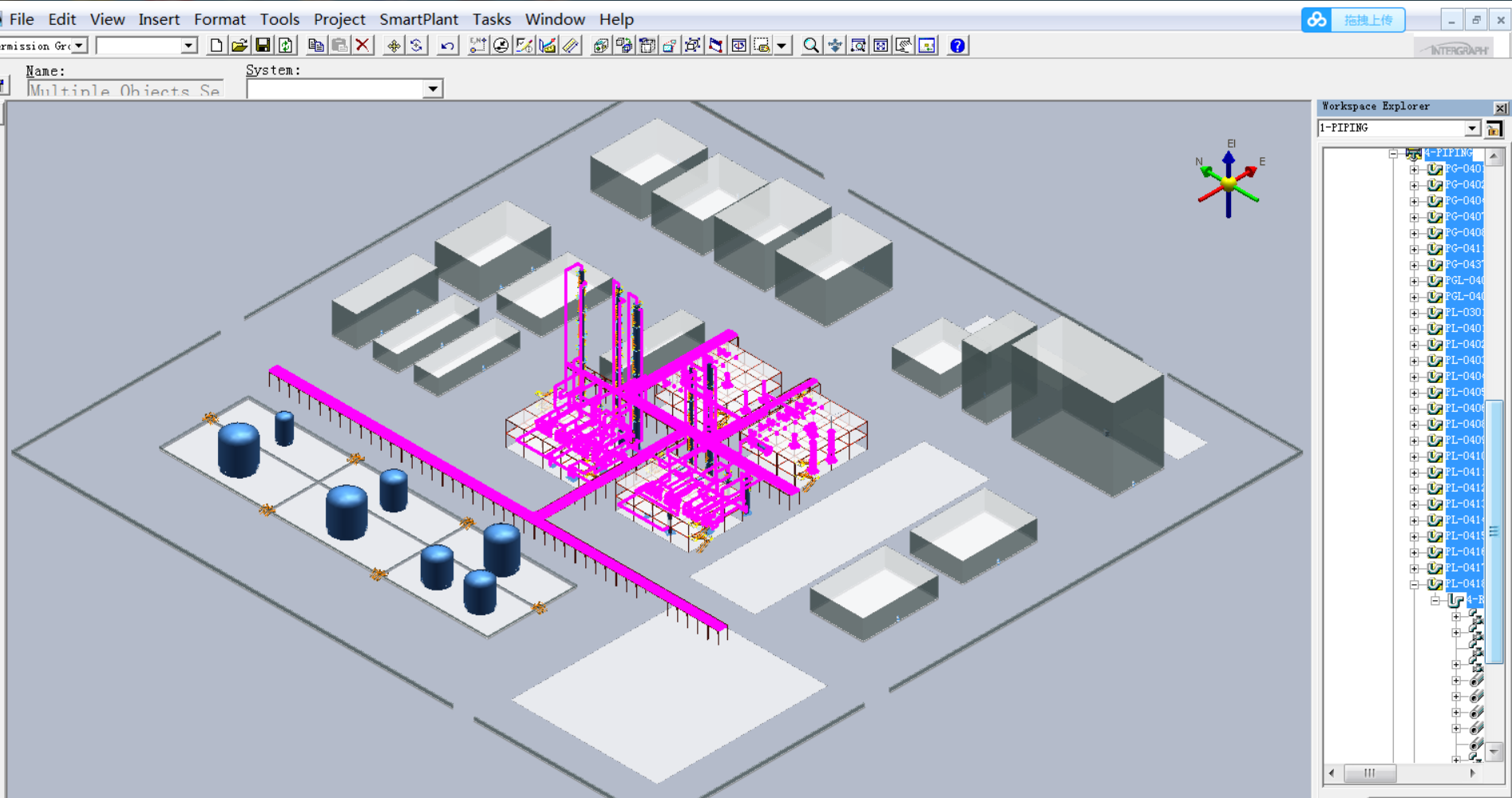Click the explorer scroll down arrow

click(x=1494, y=751)
